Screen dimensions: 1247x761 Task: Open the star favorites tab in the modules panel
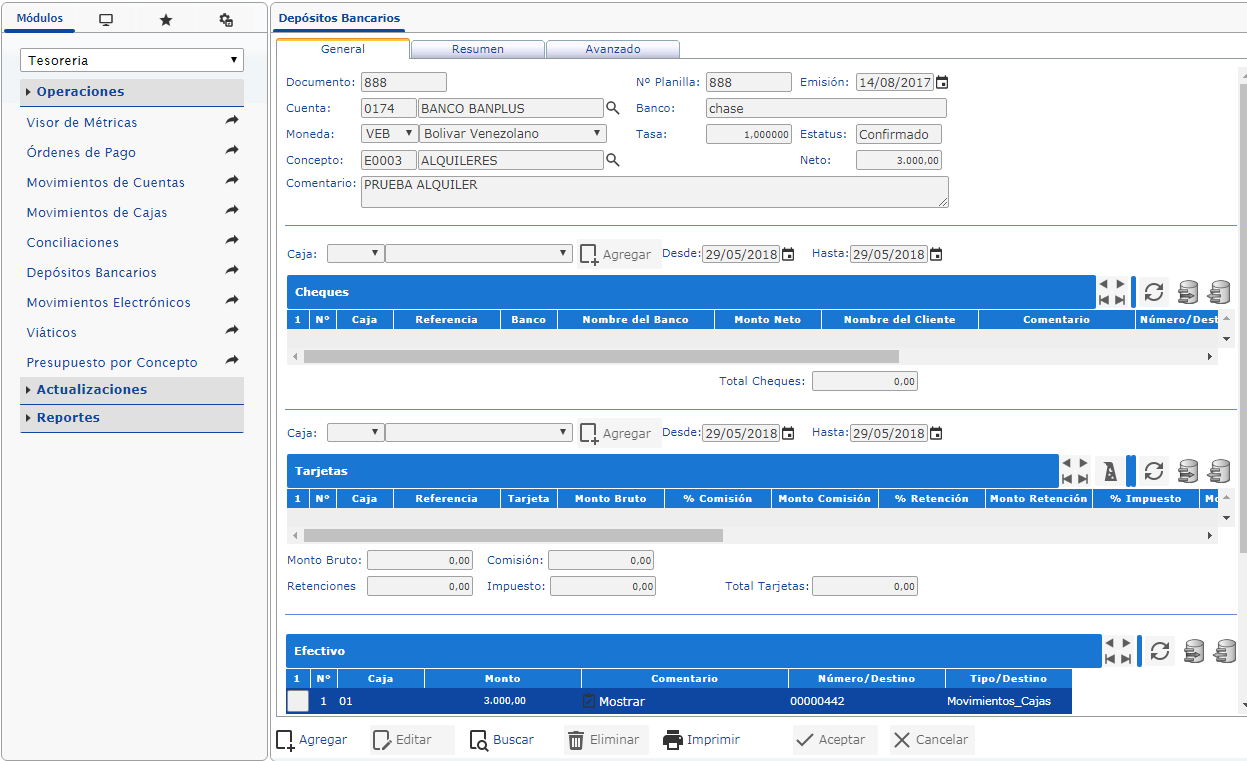coord(166,19)
